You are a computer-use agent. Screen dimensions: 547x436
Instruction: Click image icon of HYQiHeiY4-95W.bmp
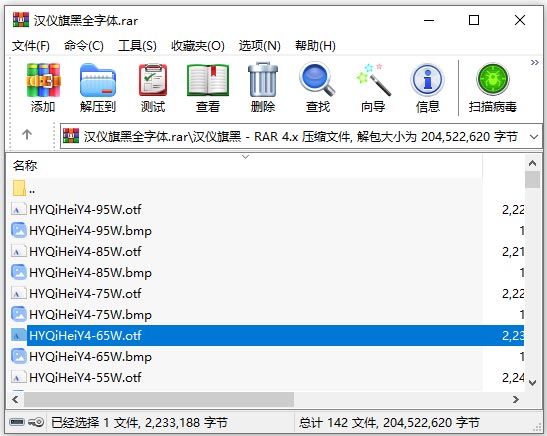click(x=18, y=230)
